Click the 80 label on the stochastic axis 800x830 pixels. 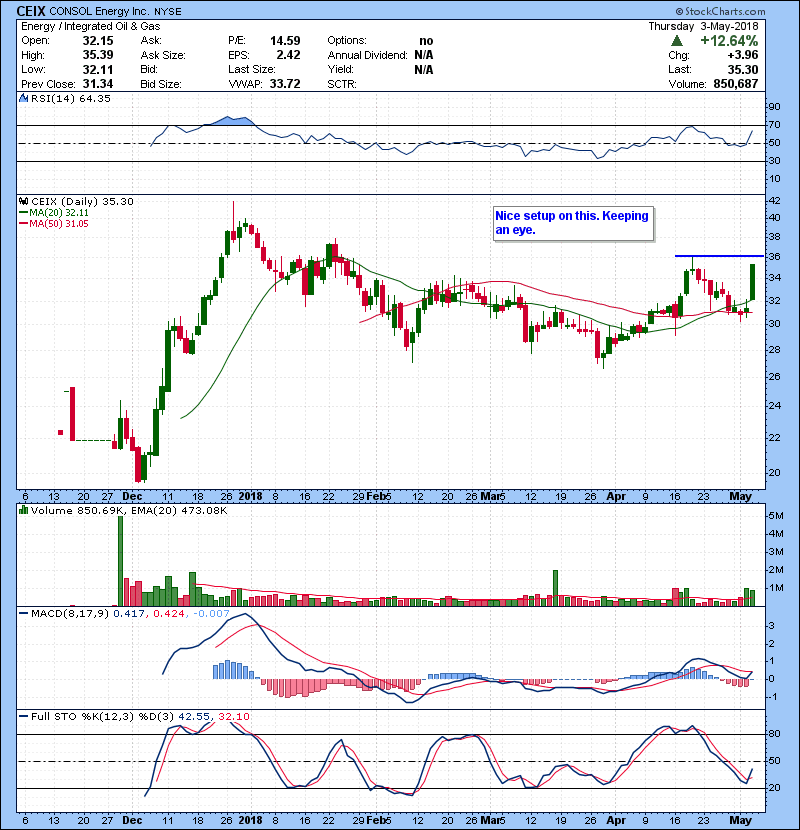click(x=774, y=734)
